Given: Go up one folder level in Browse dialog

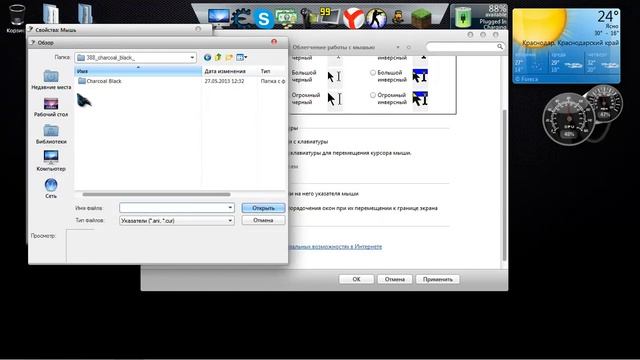Looking at the screenshot, I should tap(218, 58).
